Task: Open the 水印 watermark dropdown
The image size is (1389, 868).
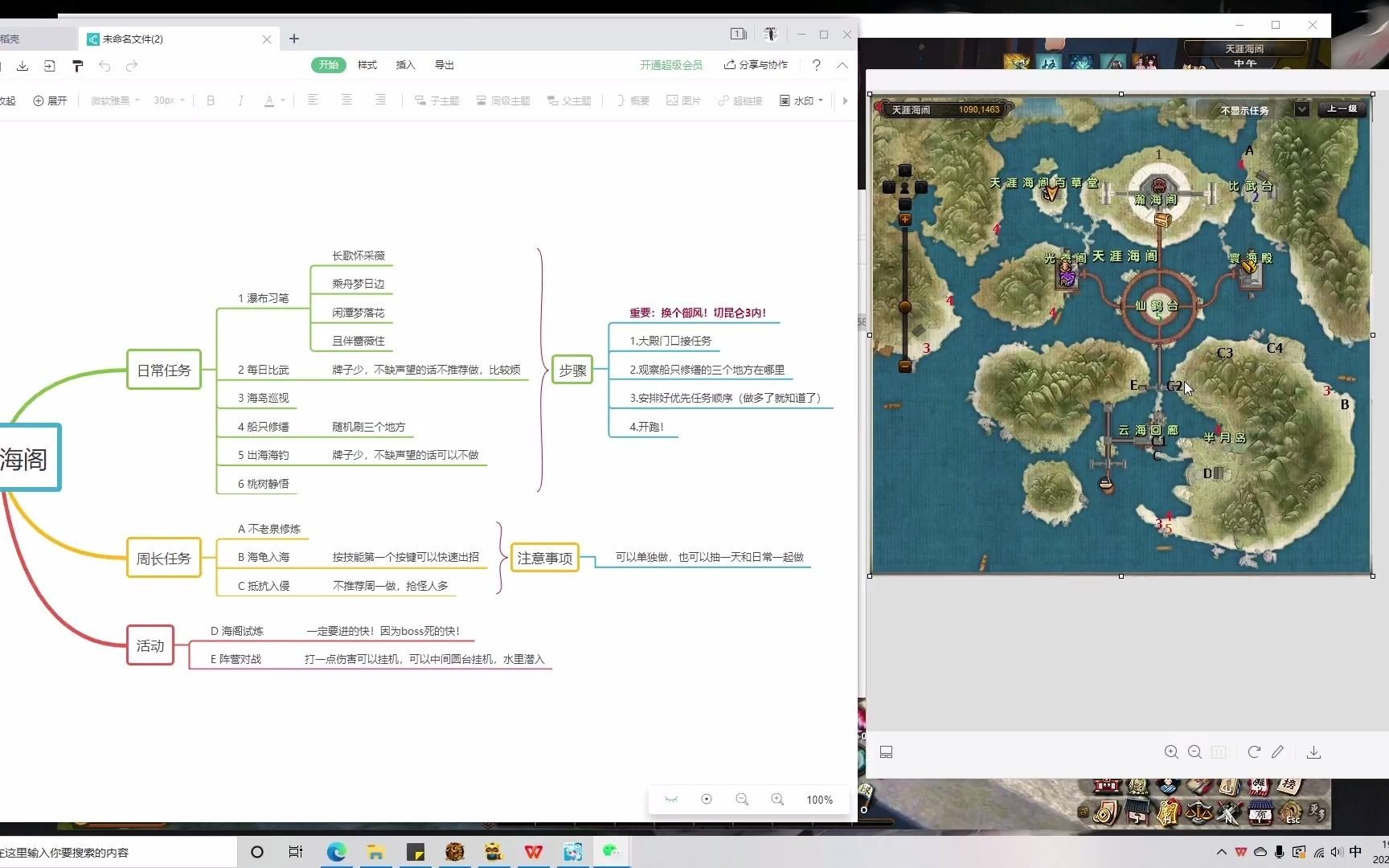Action: (x=801, y=100)
